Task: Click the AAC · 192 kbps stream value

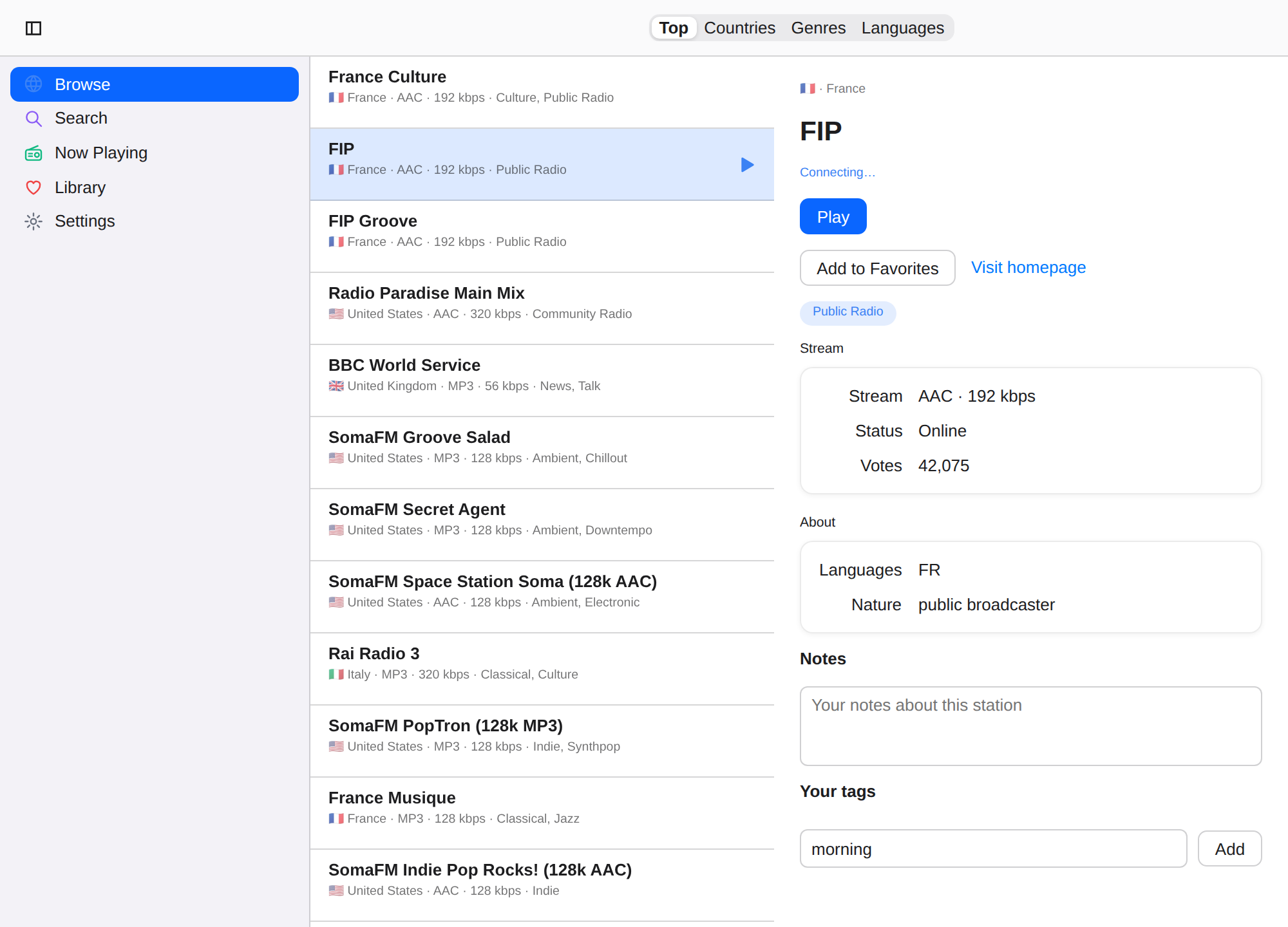Action: pyautogui.click(x=976, y=396)
